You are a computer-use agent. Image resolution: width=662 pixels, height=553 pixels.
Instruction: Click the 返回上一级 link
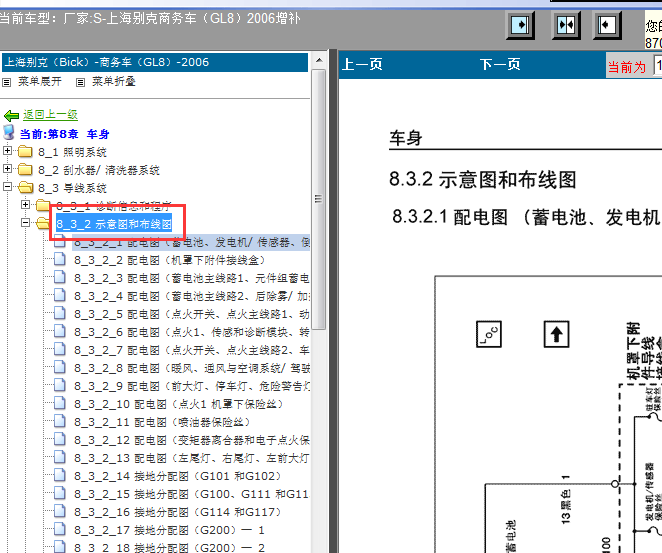[x=50, y=114]
